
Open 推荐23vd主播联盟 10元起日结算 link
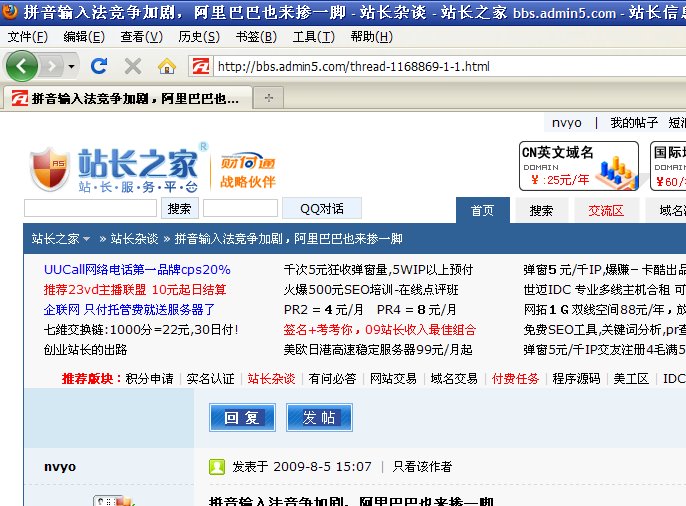(135, 290)
